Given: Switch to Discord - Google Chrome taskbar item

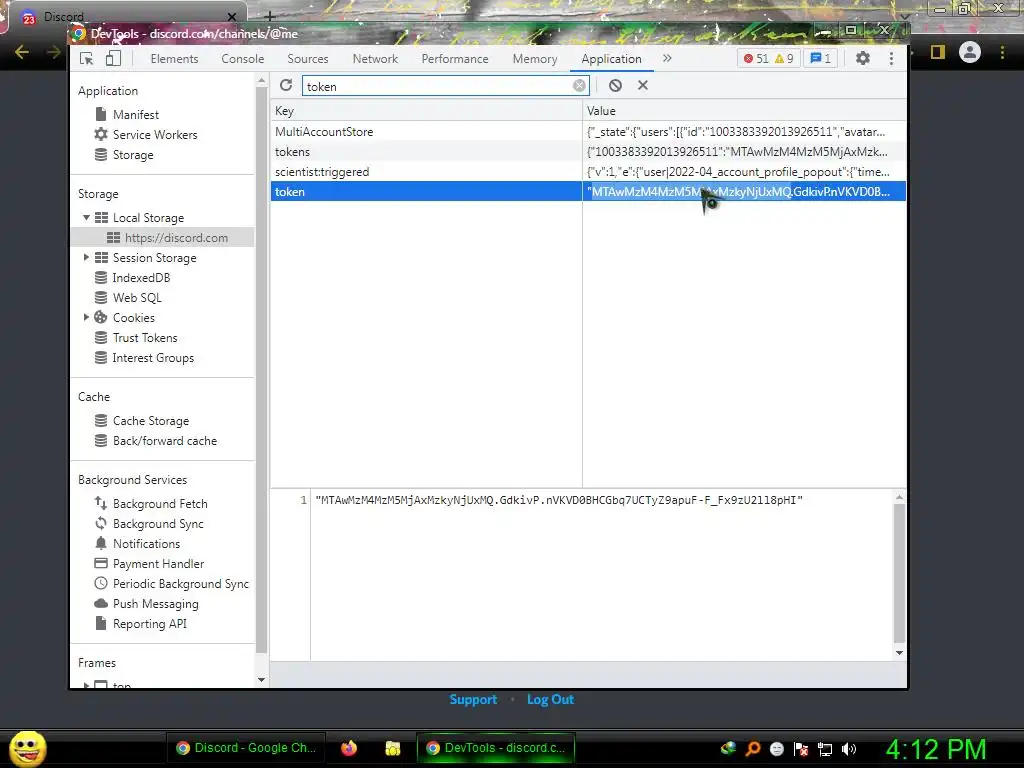Looking at the screenshot, I should [246, 748].
